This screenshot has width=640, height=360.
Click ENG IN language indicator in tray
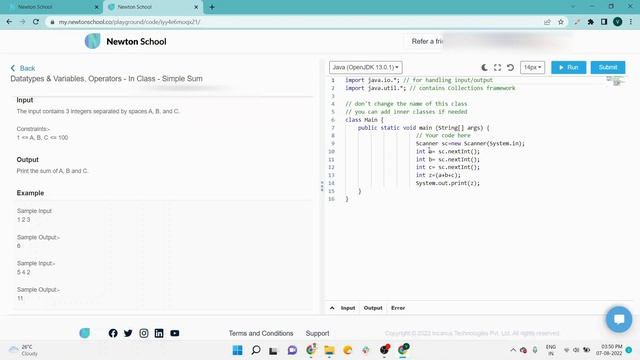[551, 350]
